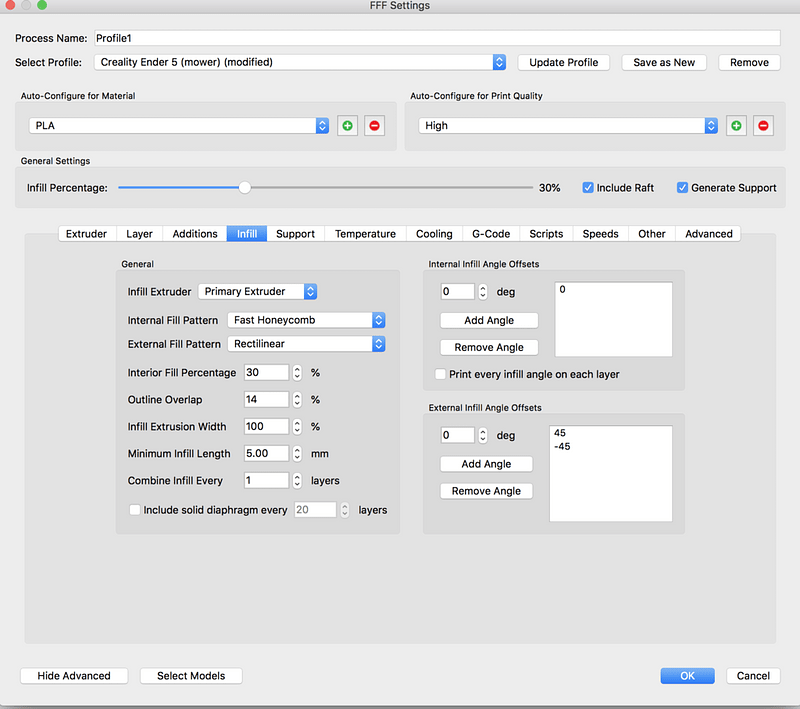The image size is (800, 709).
Task: Open the High print quality dropdown
Action: [x=568, y=125]
